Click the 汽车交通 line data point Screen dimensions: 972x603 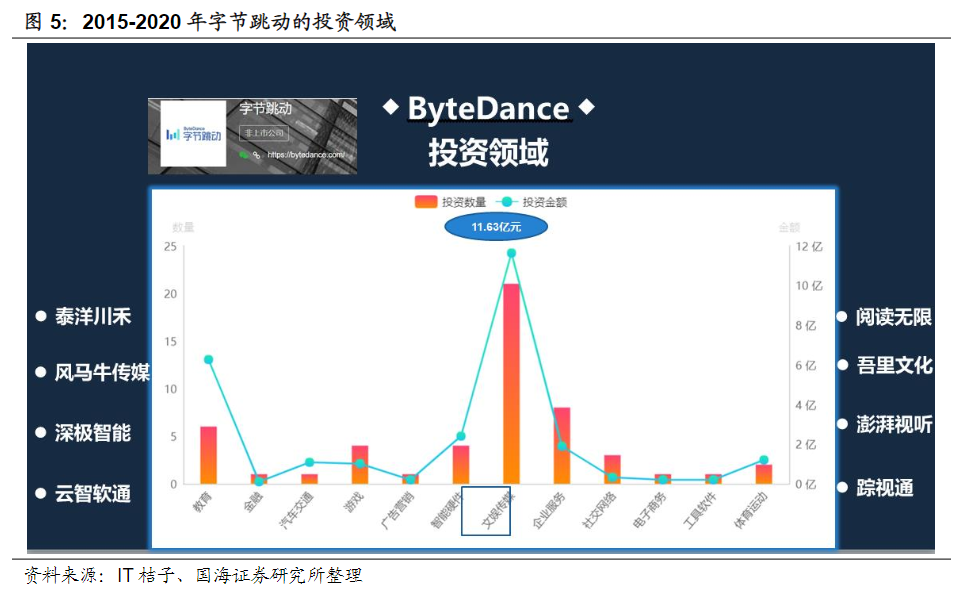(309, 462)
